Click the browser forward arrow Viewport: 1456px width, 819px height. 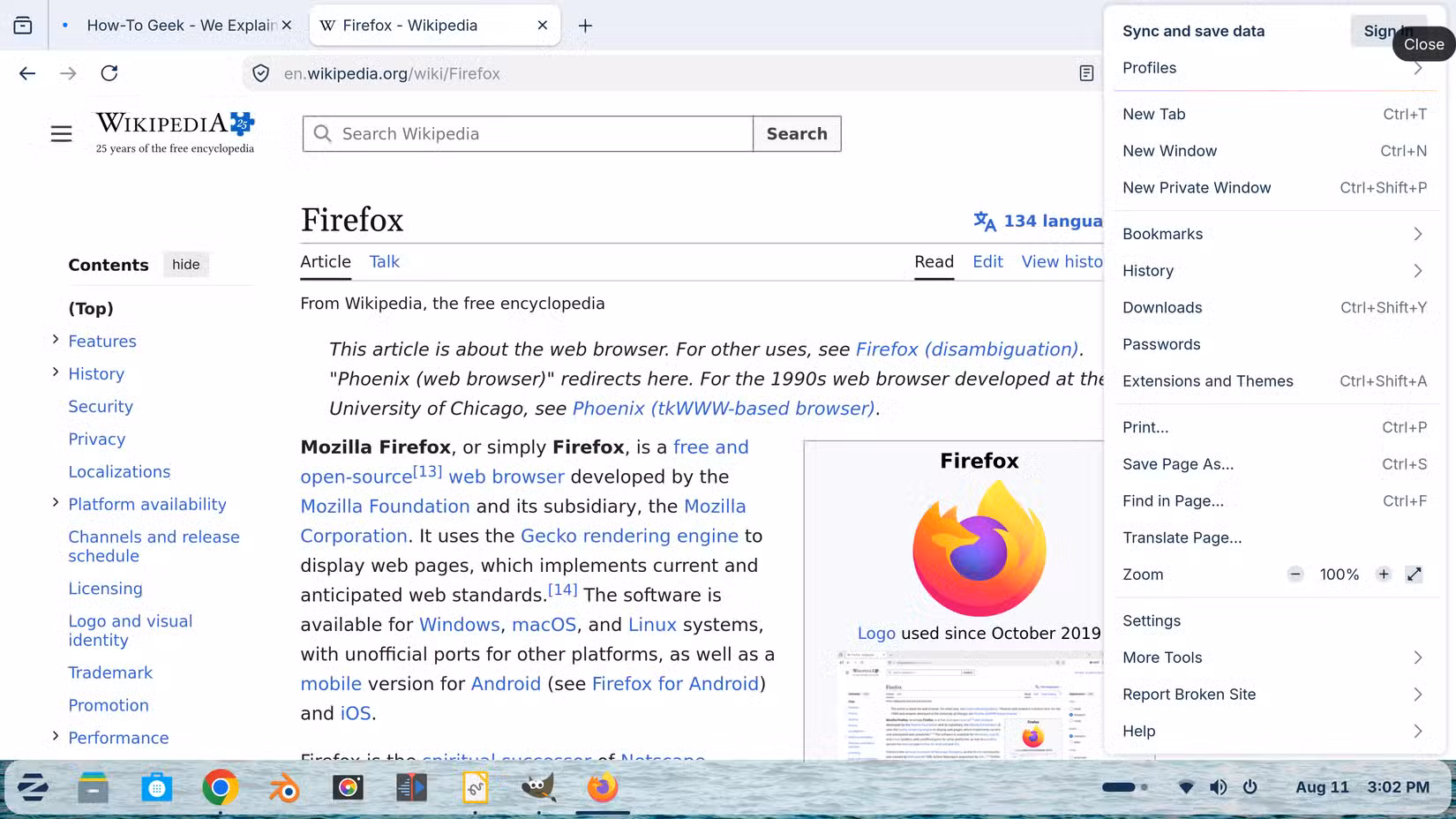click(68, 73)
